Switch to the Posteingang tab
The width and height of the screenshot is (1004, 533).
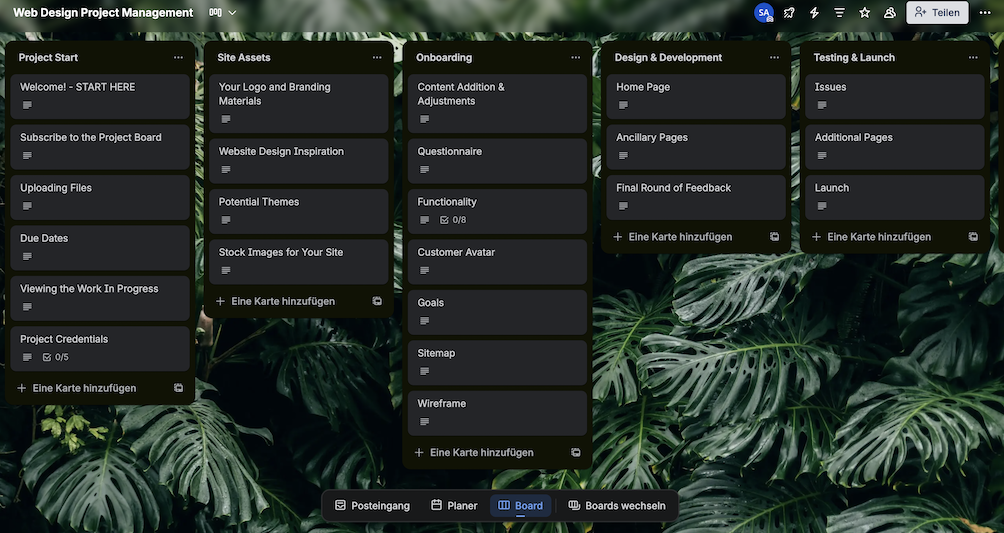click(372, 505)
